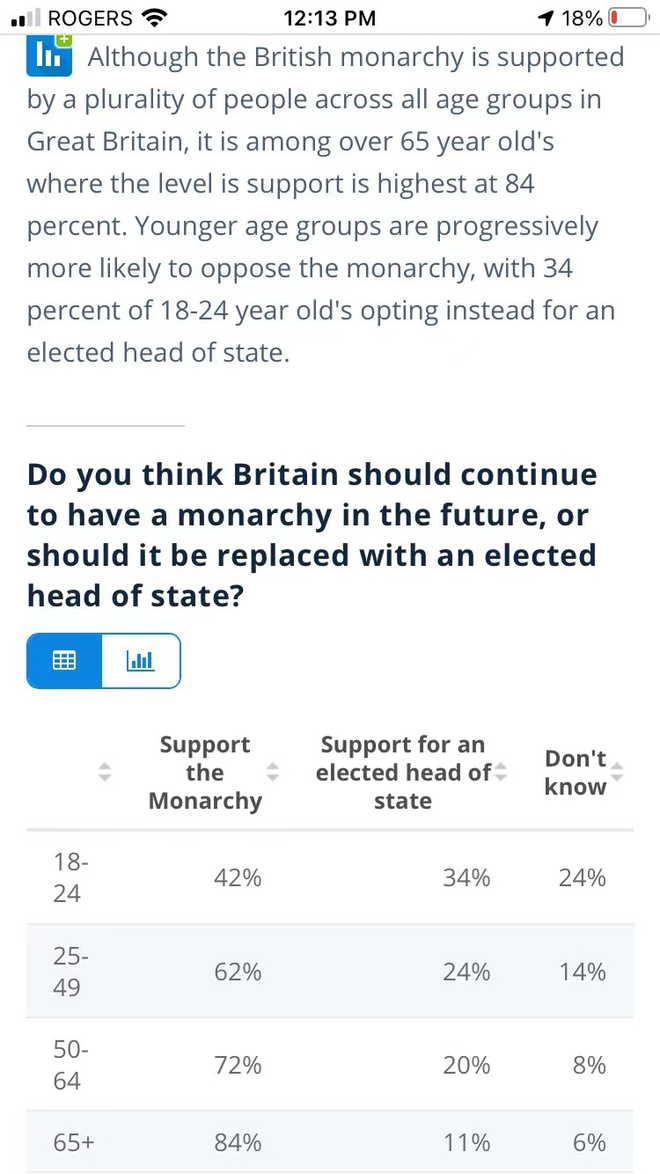Sort by elected head of state column
660x1174 pixels.
500,773
